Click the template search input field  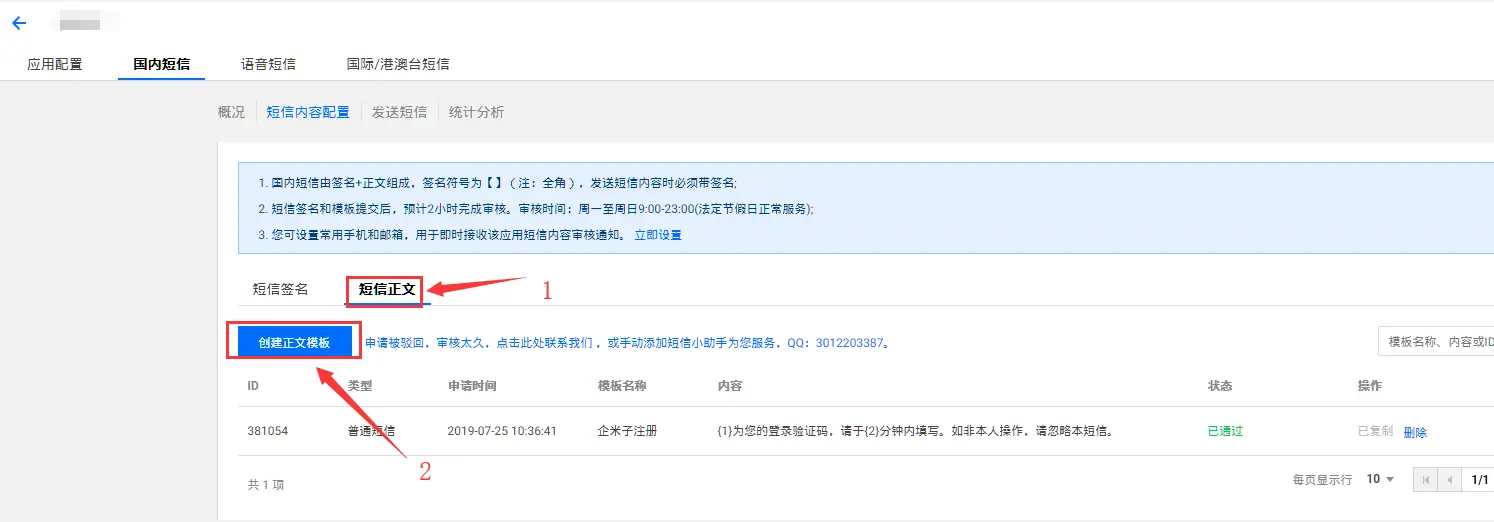tap(1435, 342)
